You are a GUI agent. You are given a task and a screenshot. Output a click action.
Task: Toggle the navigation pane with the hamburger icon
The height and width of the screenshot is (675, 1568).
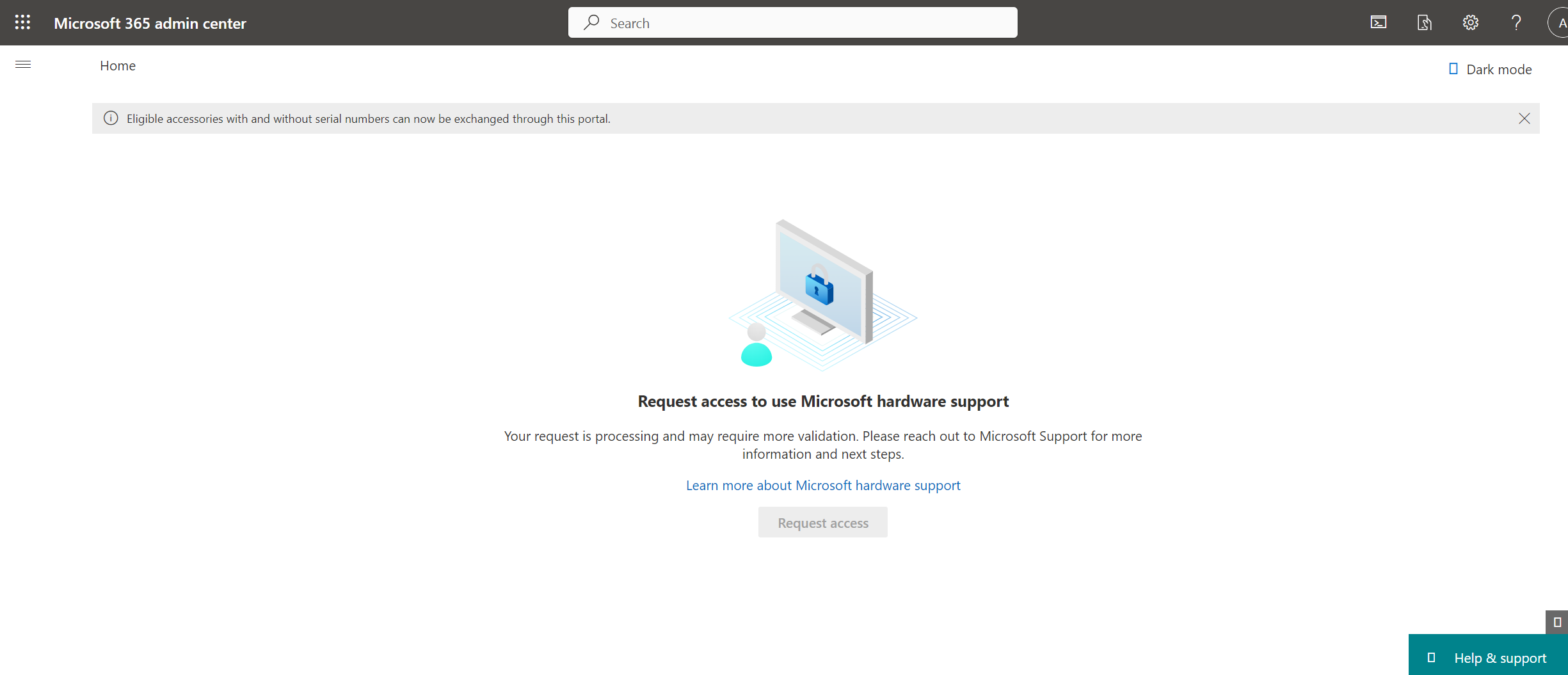[x=23, y=65]
